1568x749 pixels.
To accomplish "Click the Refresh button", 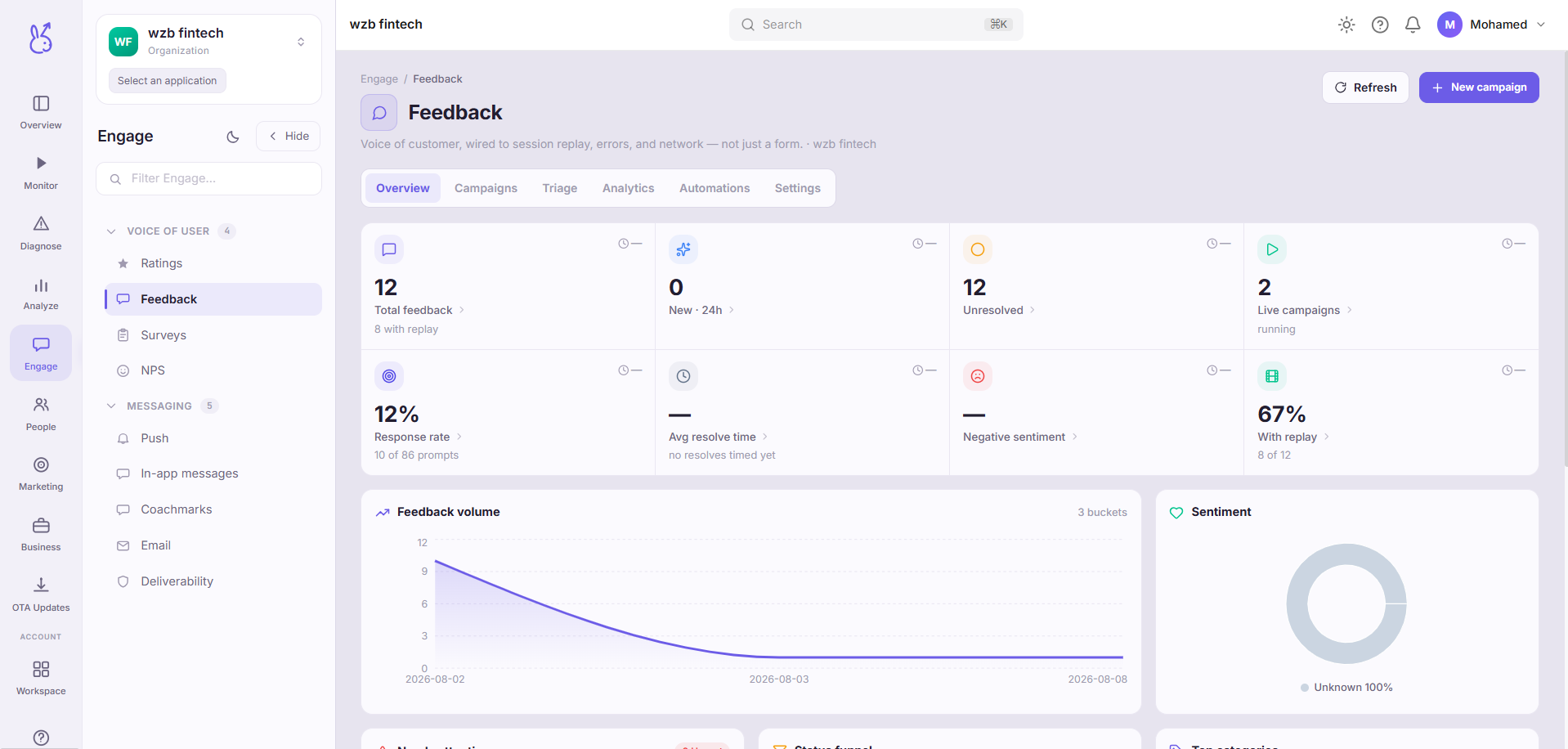I will tap(1365, 87).
